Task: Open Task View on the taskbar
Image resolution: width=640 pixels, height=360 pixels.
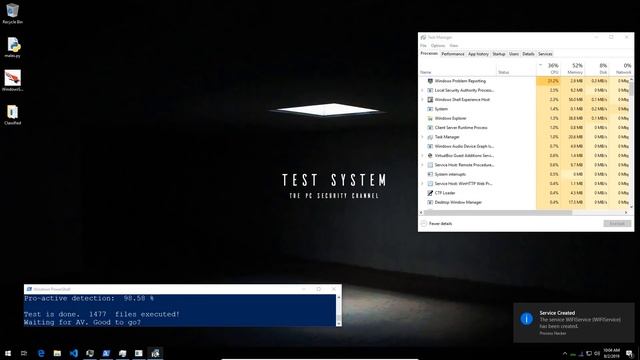Action: (24, 353)
